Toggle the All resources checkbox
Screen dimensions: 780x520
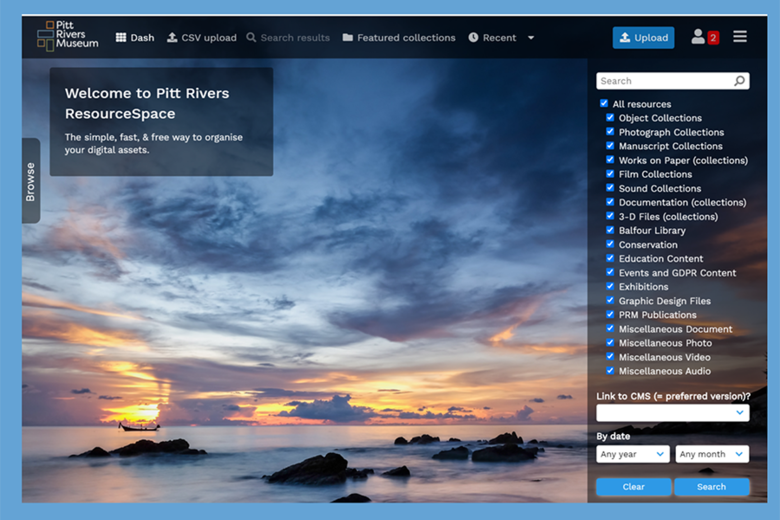[604, 104]
